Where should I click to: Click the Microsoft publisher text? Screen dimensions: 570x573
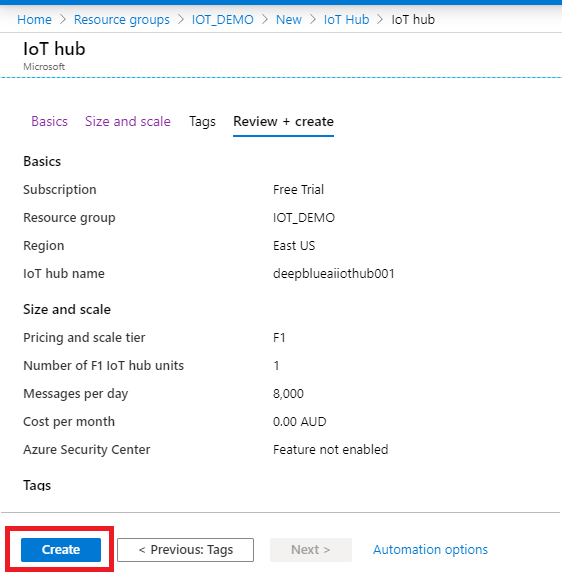coord(44,67)
